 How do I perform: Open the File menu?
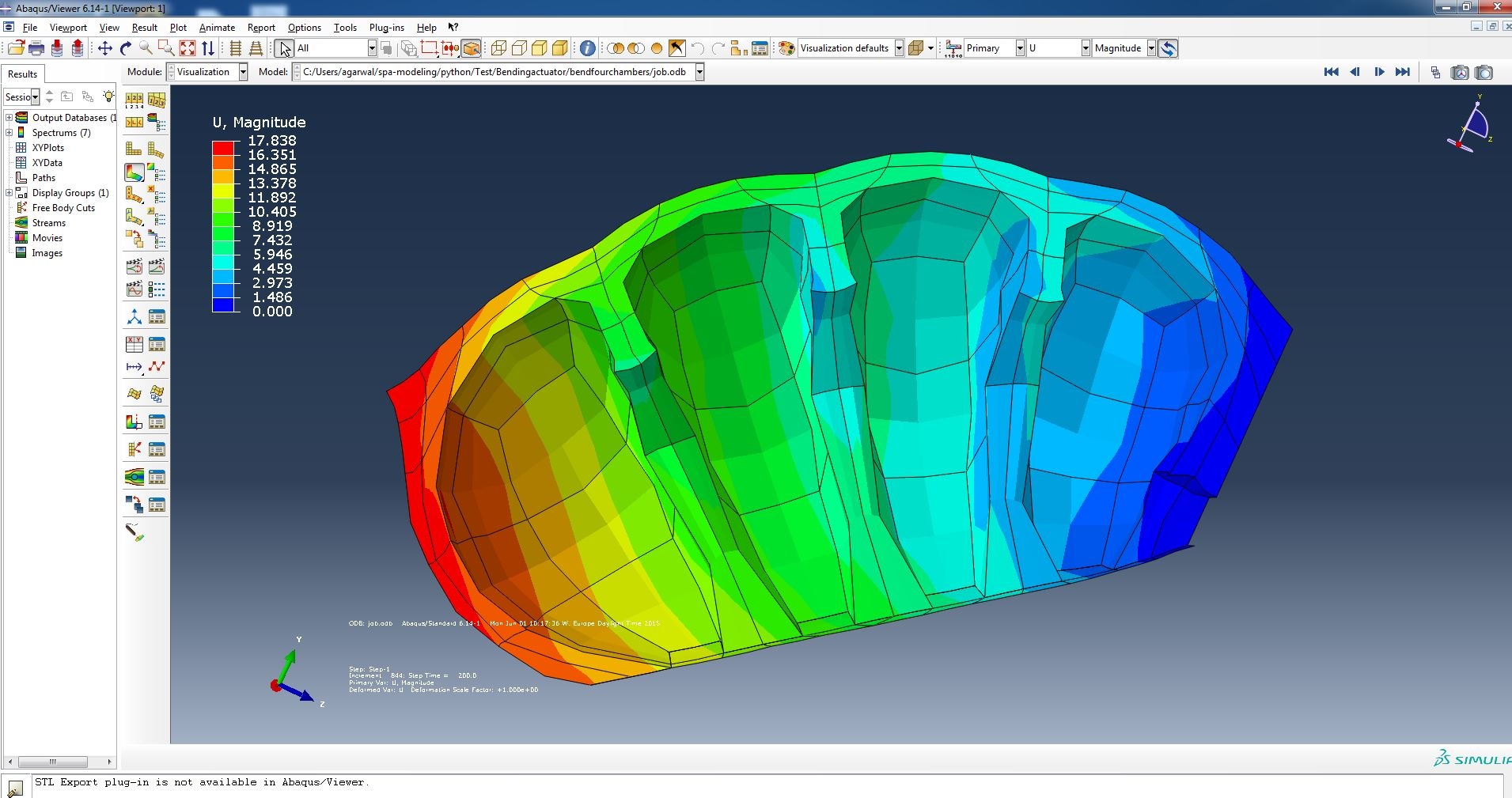pyautogui.click(x=30, y=28)
